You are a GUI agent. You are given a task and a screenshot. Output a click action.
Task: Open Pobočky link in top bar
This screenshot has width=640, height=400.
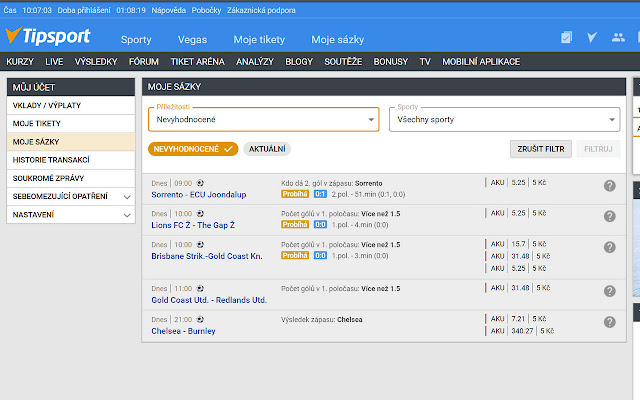coord(206,10)
